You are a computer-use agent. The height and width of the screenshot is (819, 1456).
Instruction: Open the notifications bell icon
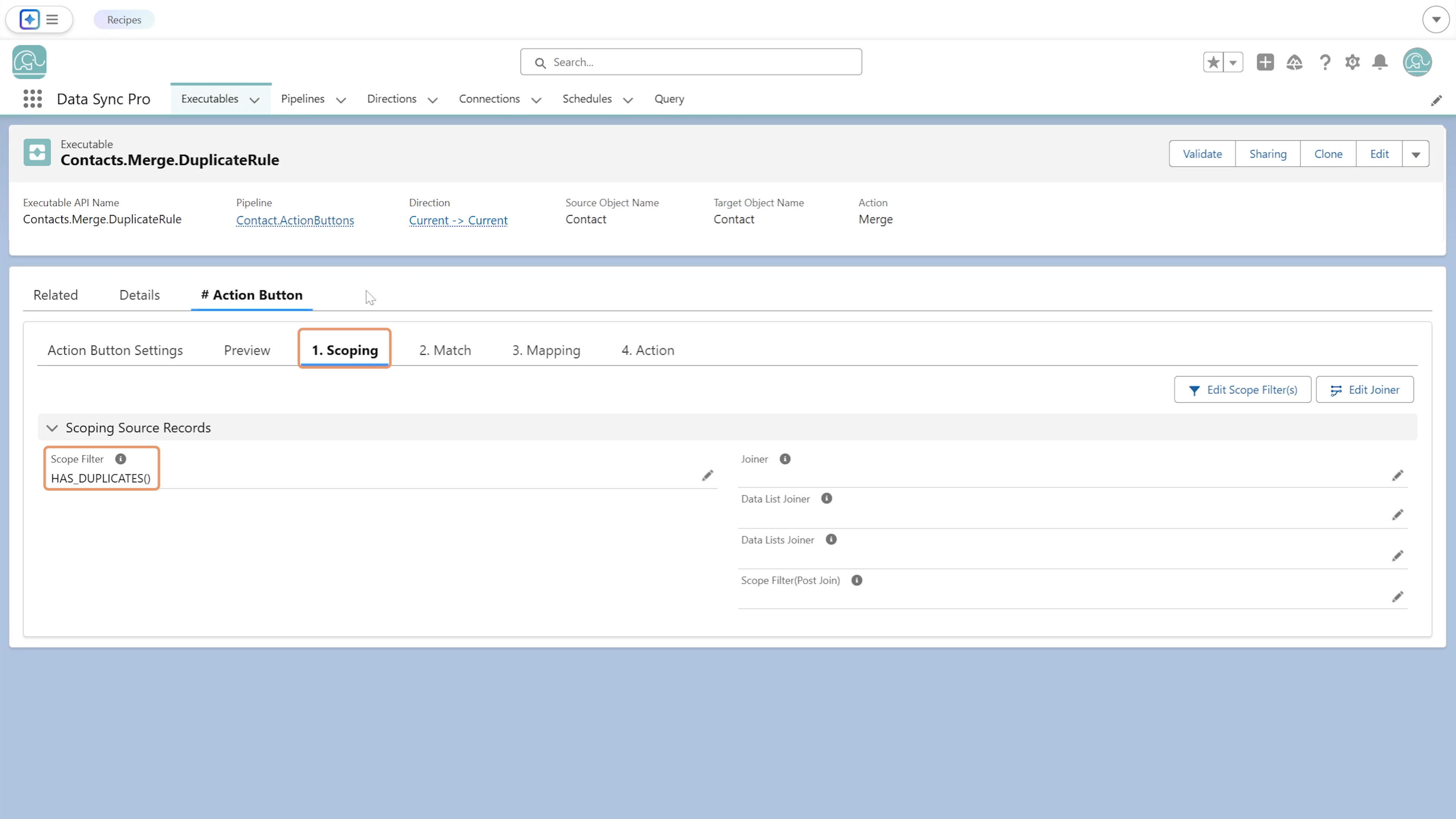click(x=1380, y=62)
